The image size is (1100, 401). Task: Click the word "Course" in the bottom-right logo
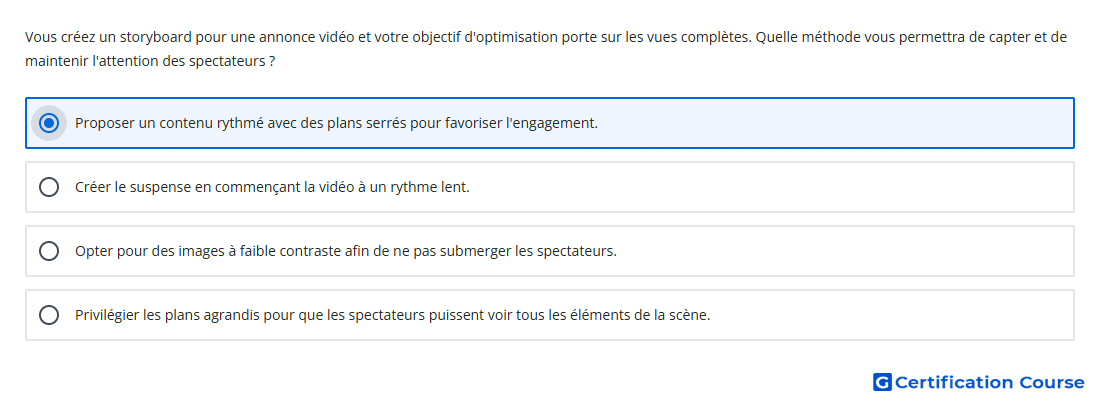click(1052, 382)
